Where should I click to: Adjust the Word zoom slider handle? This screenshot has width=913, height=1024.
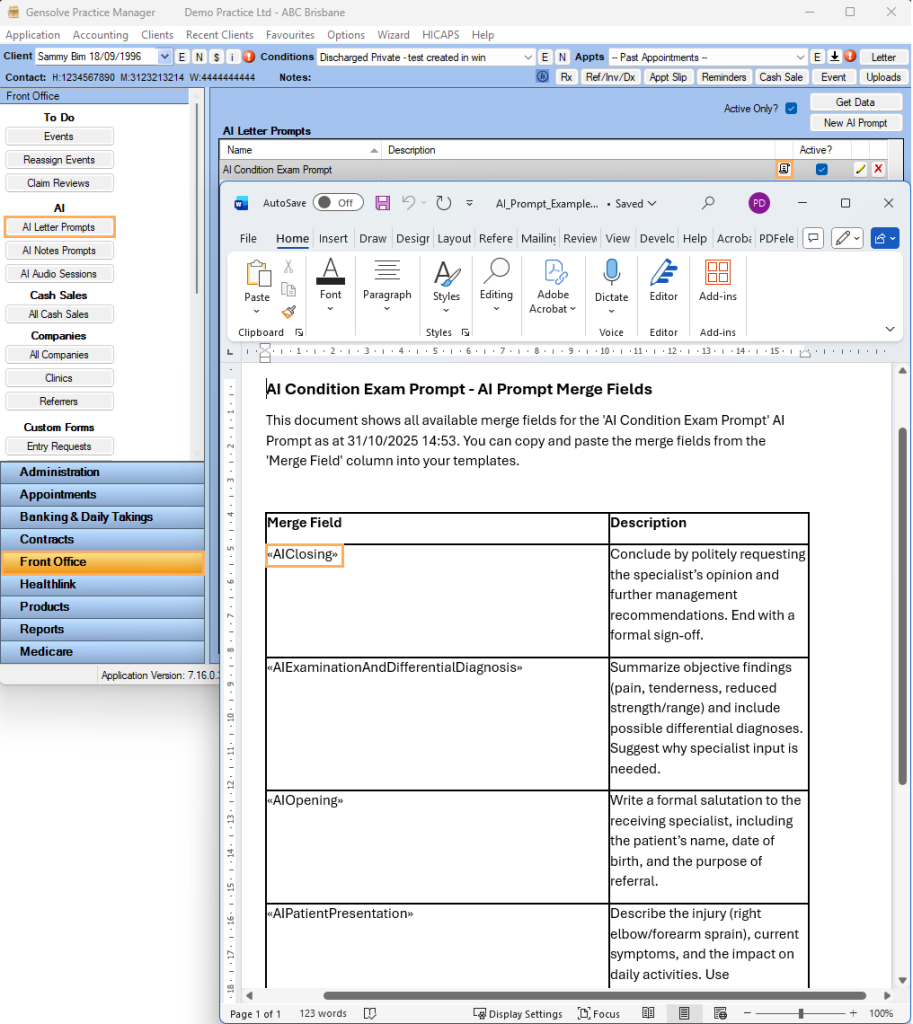pyautogui.click(x=801, y=1013)
